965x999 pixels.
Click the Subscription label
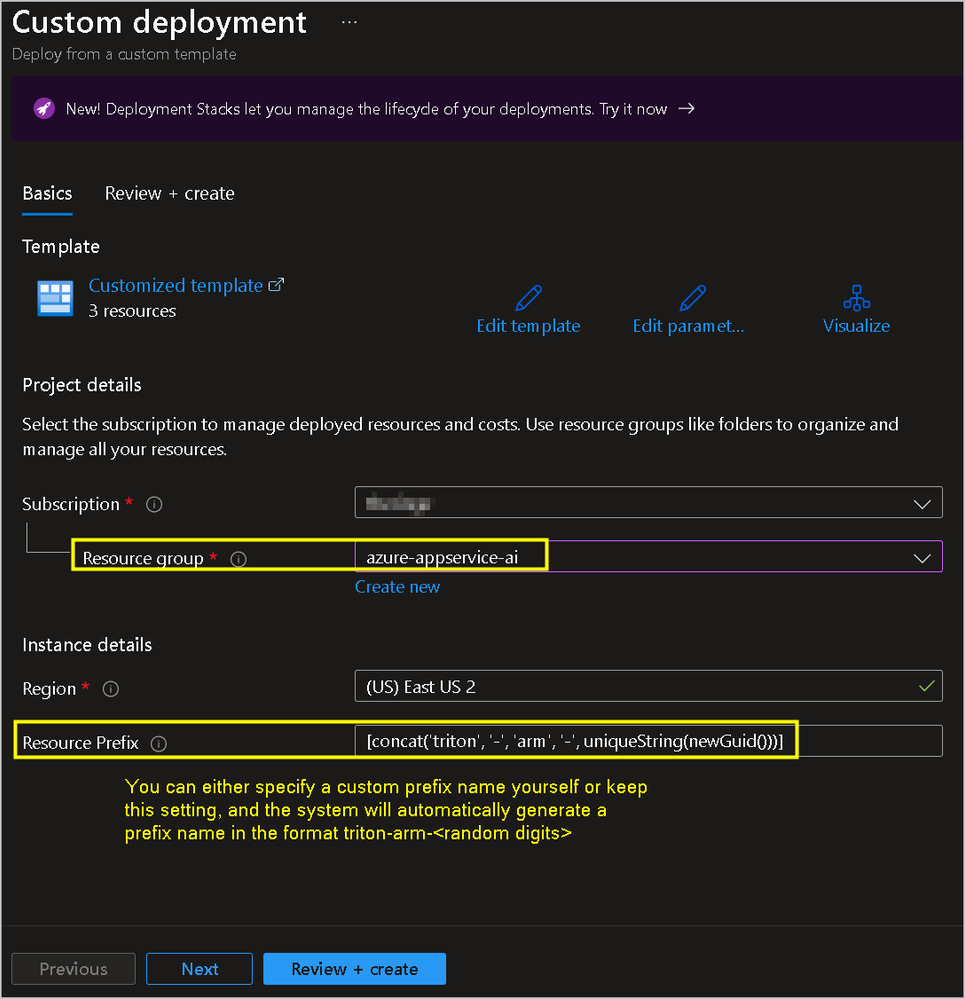click(x=71, y=504)
